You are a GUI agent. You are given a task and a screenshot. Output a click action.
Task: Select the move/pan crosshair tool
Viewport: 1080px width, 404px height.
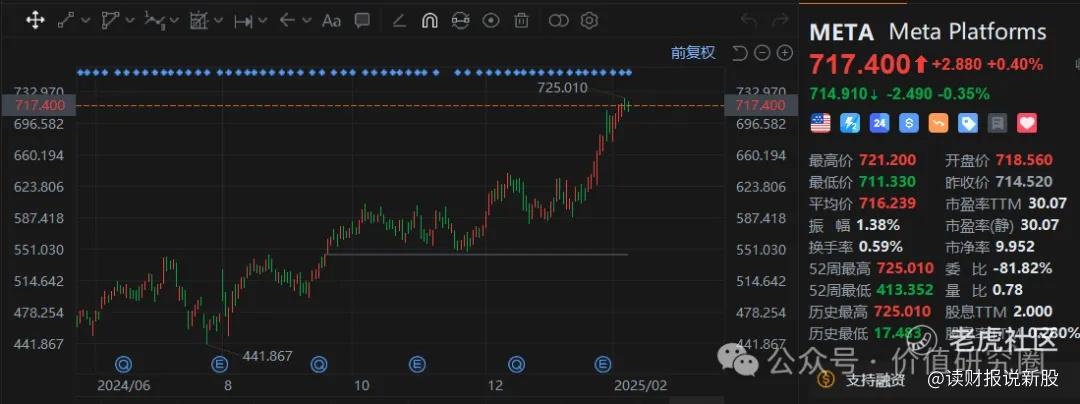tap(35, 21)
